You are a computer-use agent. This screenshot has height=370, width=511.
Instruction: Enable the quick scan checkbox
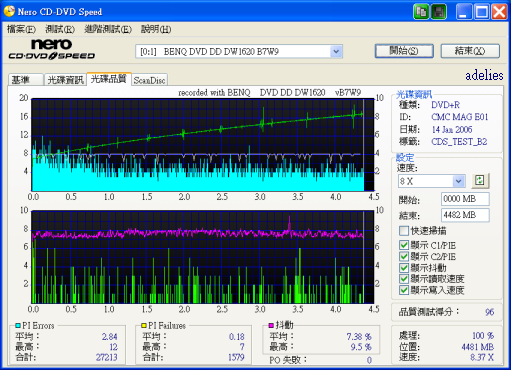coord(404,230)
